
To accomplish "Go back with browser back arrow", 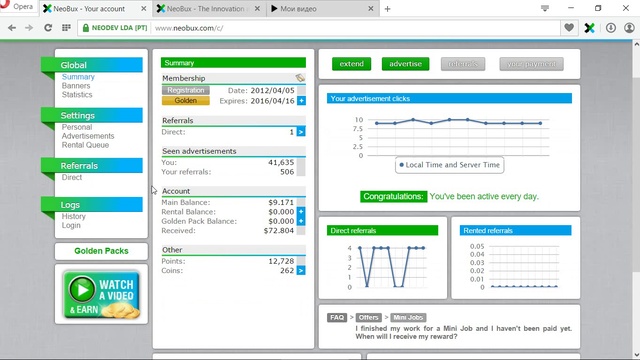I will coord(12,28).
